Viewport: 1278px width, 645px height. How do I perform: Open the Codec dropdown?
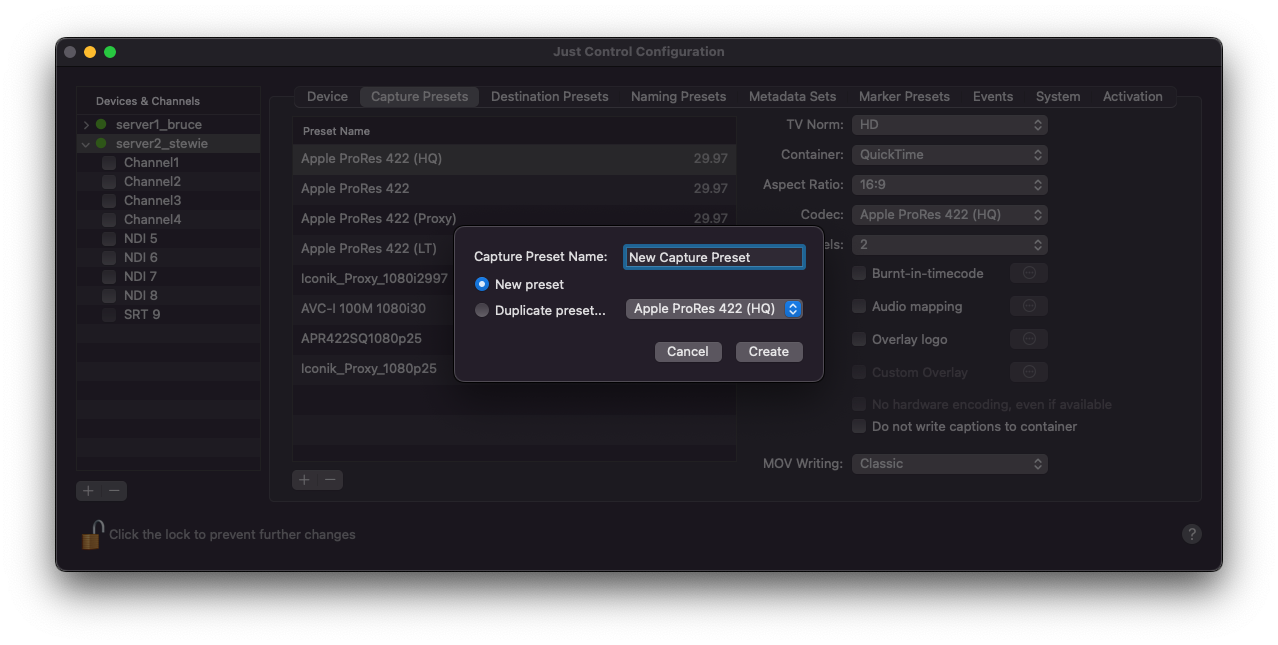tap(949, 214)
